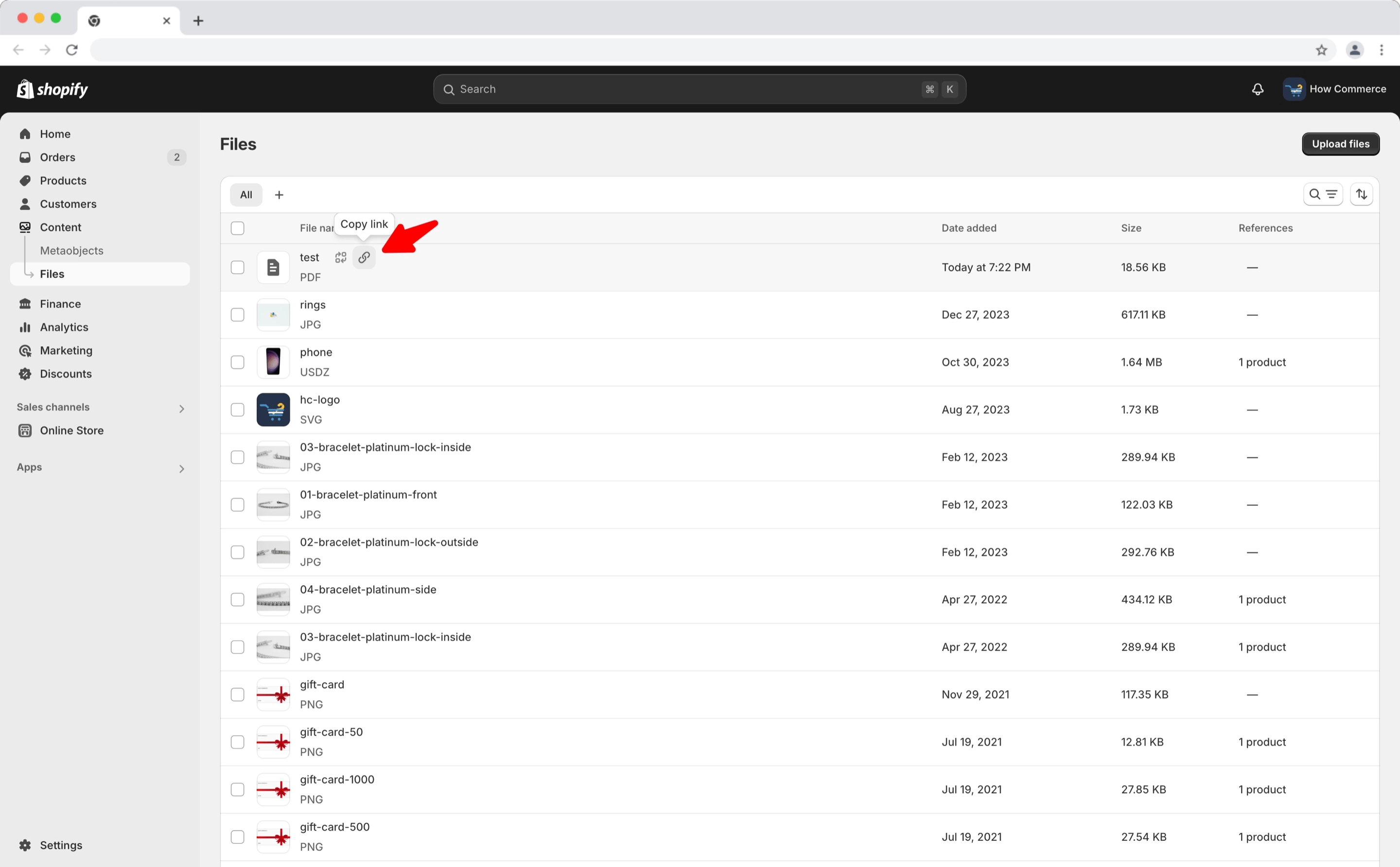Click the 1 product reference for 04-bracelet-platinum-side
The width and height of the screenshot is (1400, 867).
pos(1262,600)
